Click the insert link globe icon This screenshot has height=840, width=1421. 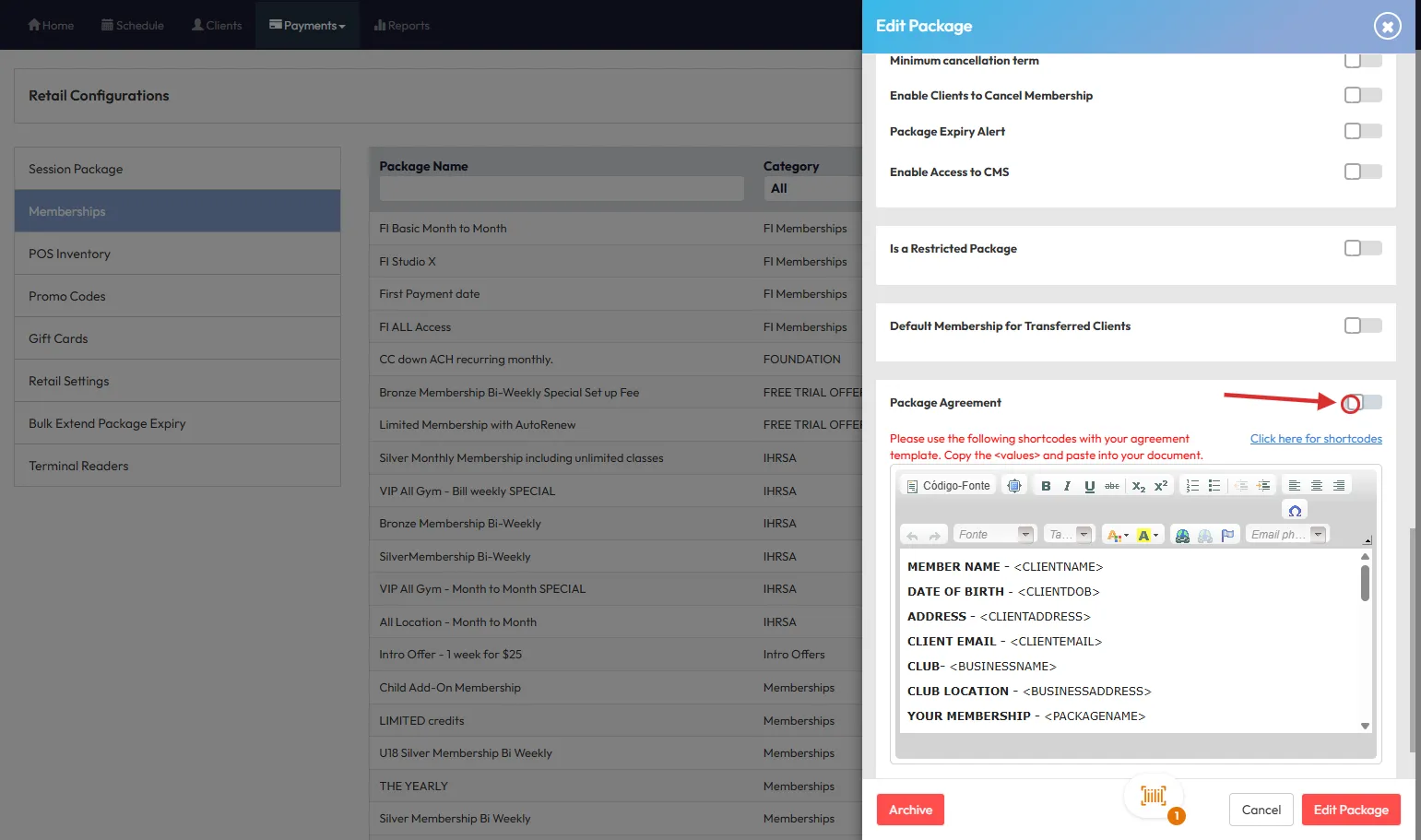(x=1182, y=536)
